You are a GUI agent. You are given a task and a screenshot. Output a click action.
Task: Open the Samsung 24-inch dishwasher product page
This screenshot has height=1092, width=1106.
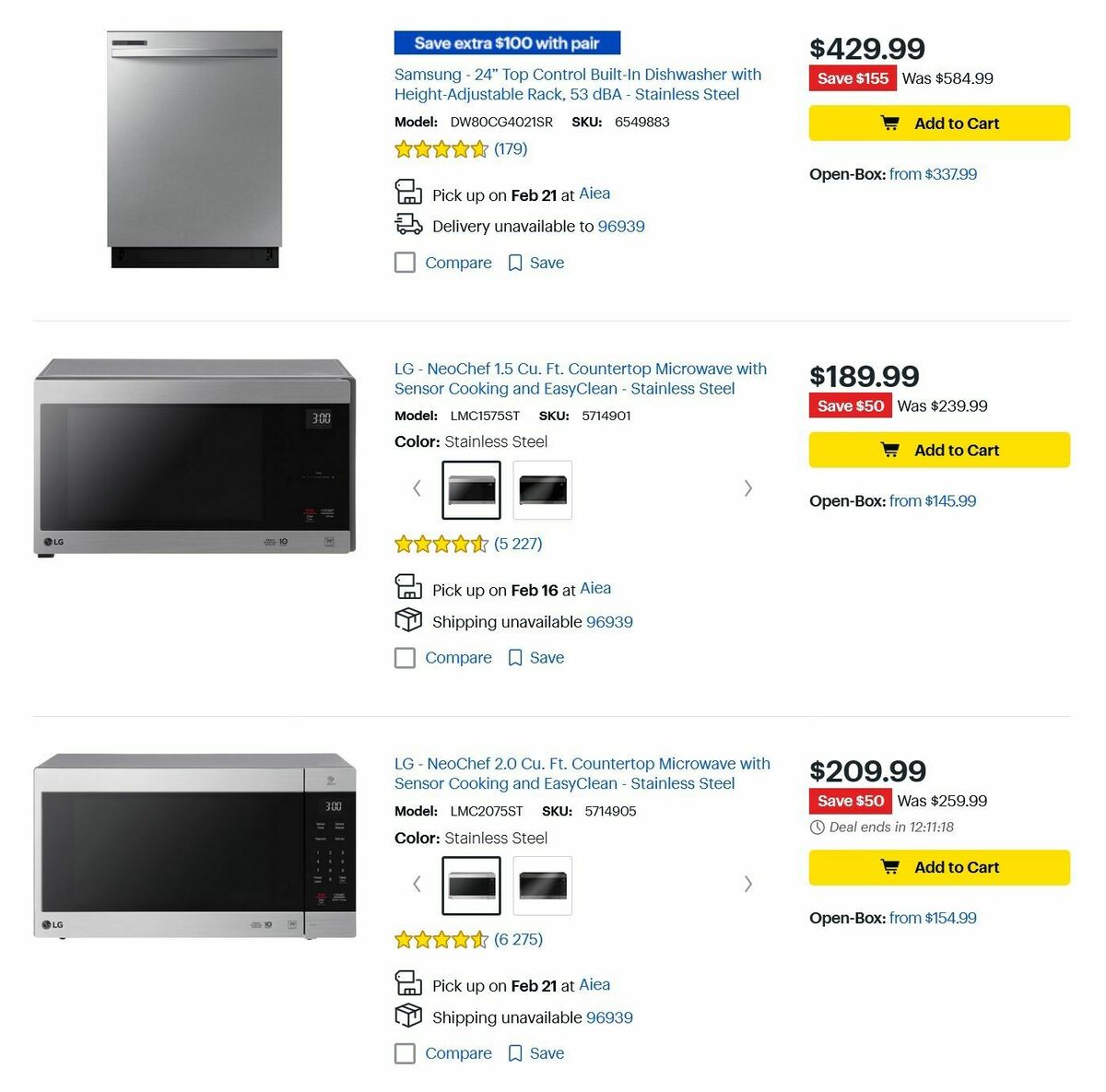(x=578, y=84)
